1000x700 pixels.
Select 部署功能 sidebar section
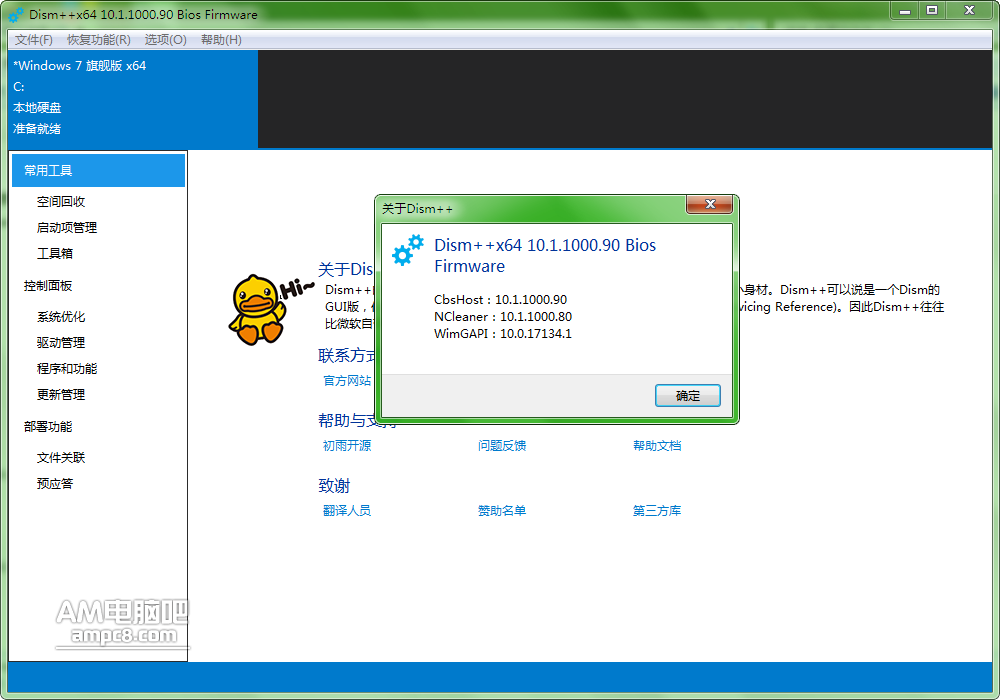point(48,427)
